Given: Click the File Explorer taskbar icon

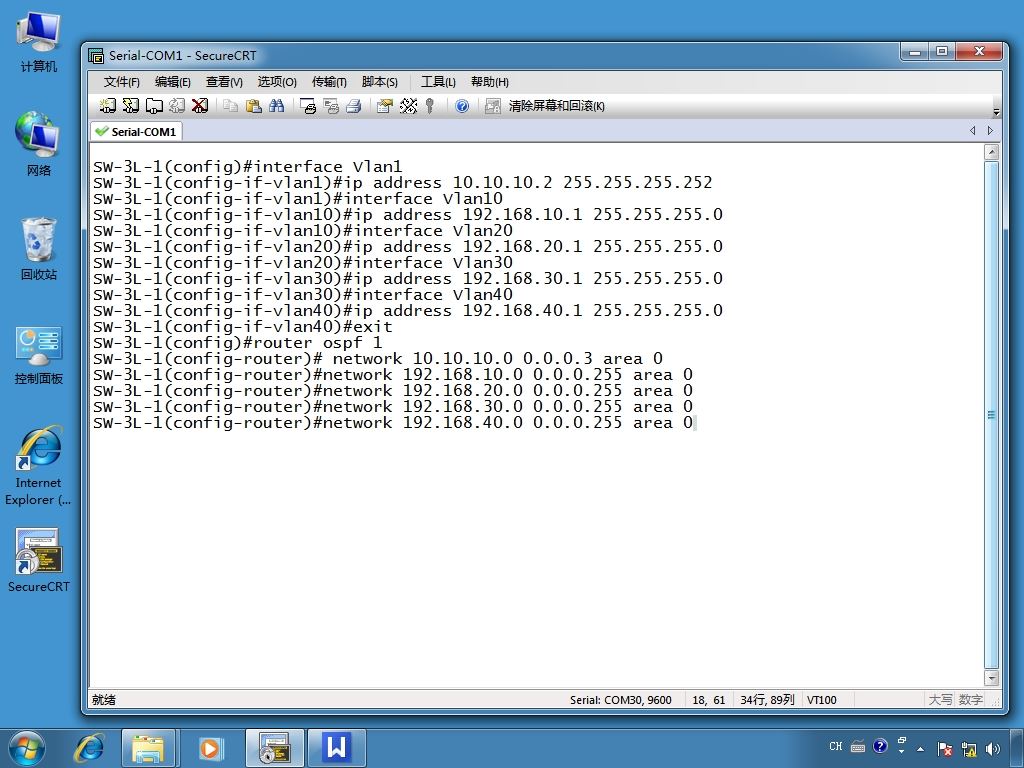Looking at the screenshot, I should (x=148, y=748).
